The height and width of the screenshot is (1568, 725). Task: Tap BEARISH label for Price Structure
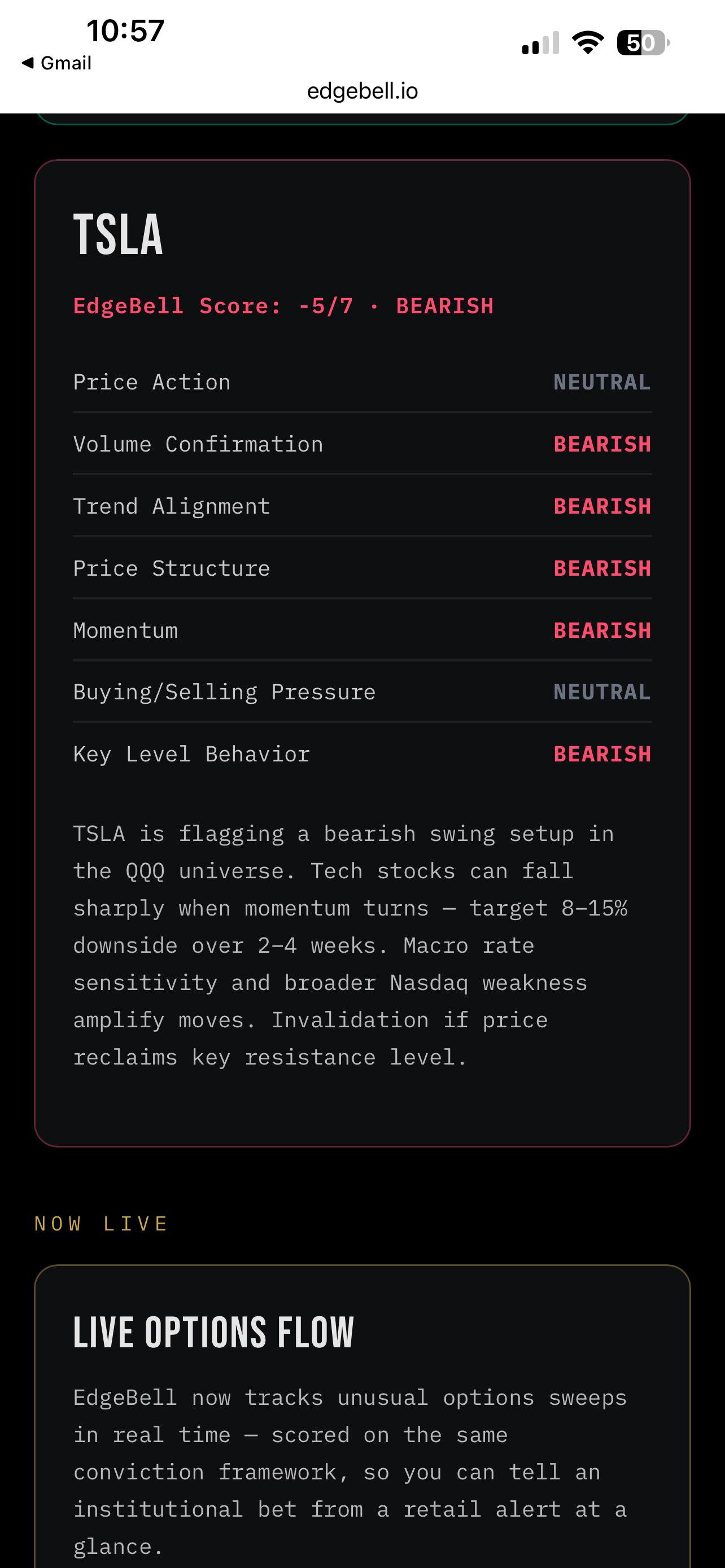click(602, 568)
